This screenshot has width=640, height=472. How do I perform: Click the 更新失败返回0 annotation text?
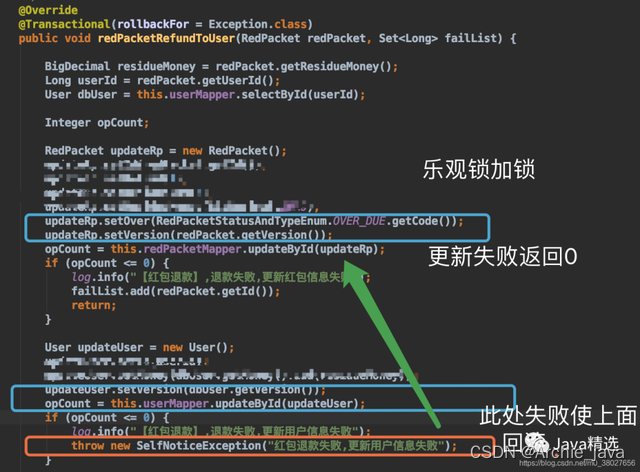(x=503, y=257)
